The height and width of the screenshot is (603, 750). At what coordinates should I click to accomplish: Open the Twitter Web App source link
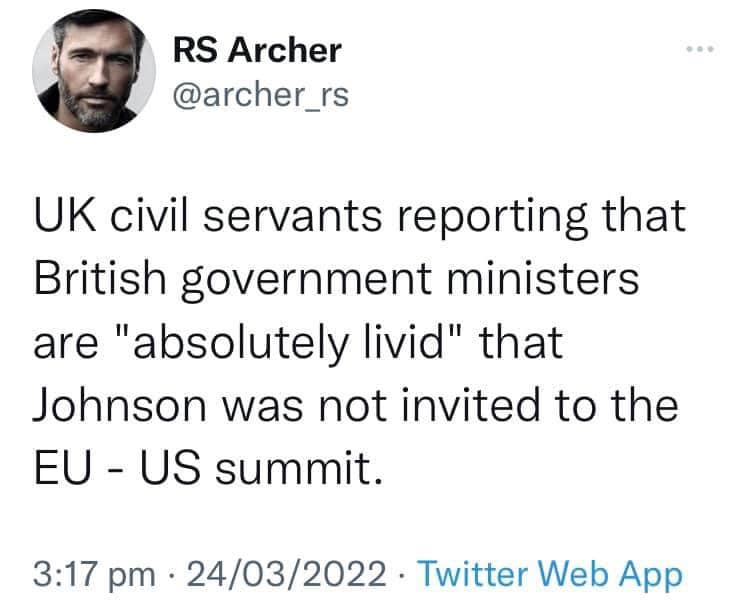point(549,574)
